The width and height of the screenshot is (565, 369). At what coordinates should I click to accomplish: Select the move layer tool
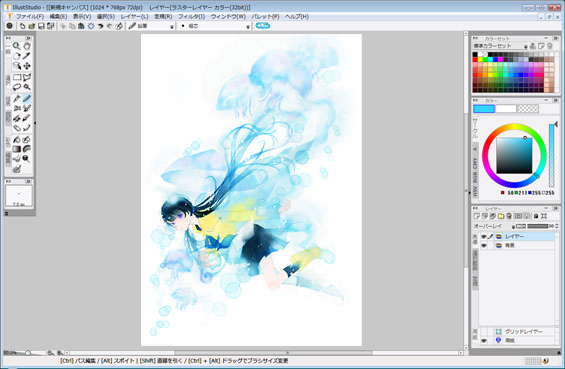(x=27, y=66)
